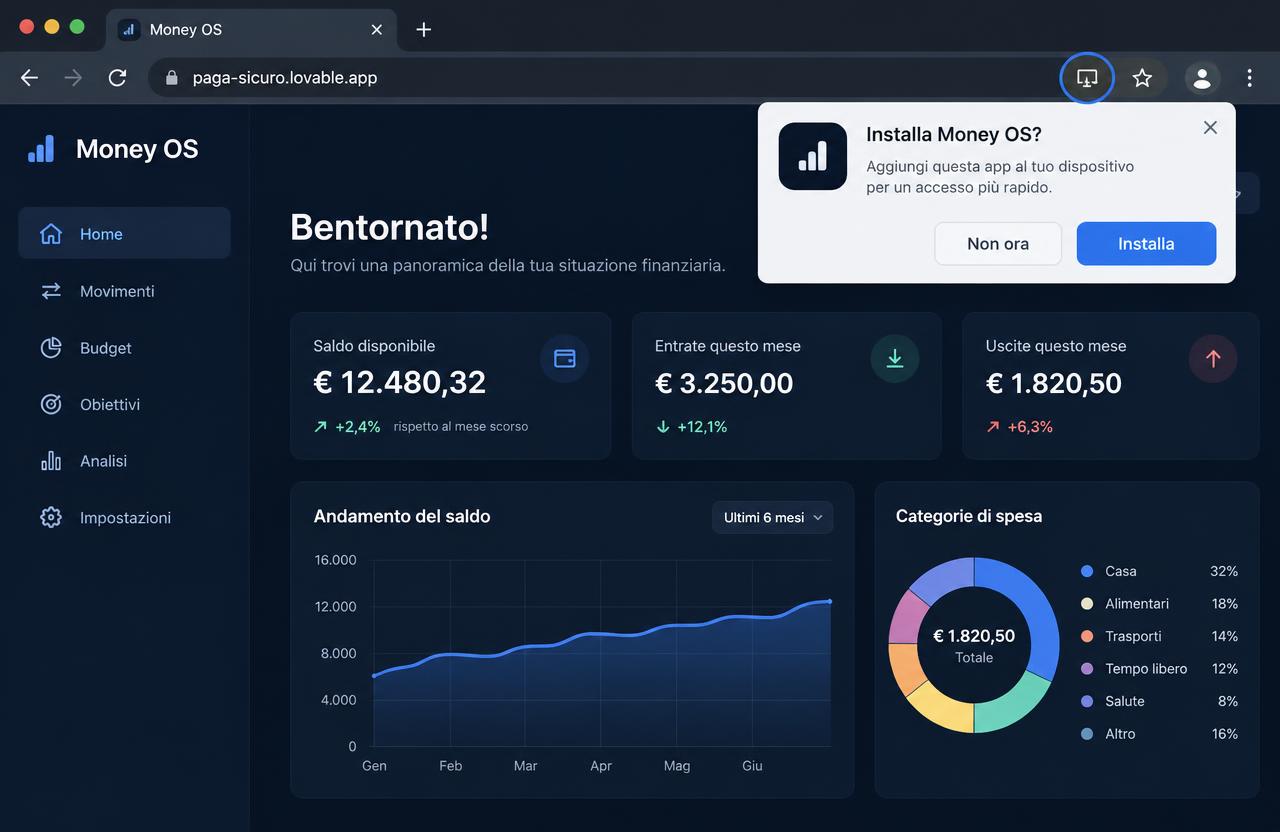
Task: Click the Salute legend entry
Action: click(x=1160, y=701)
